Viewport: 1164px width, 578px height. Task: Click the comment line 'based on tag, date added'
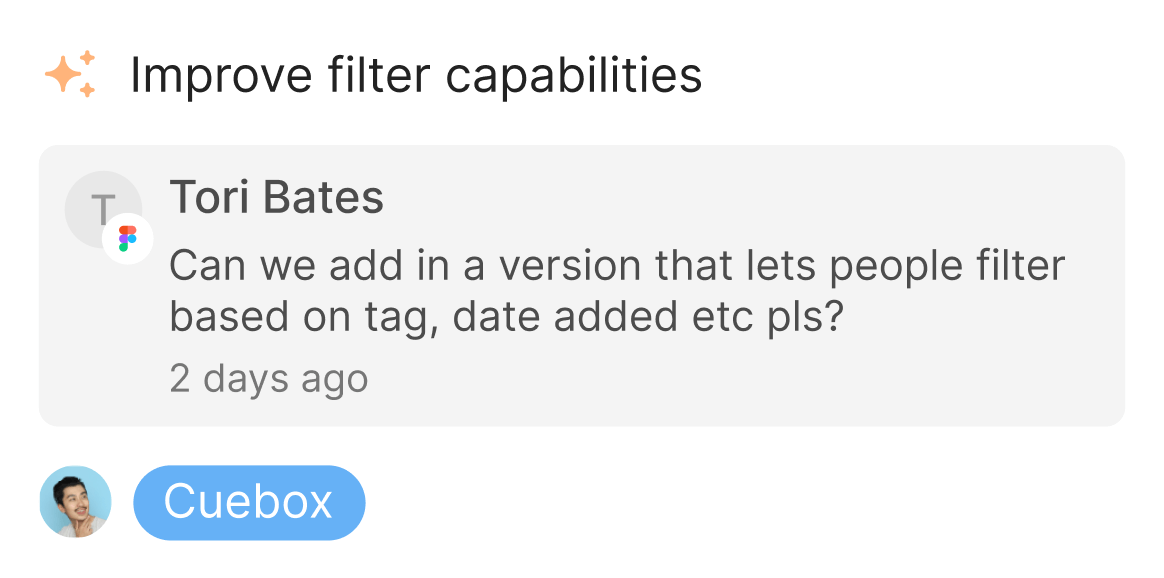click(x=506, y=317)
